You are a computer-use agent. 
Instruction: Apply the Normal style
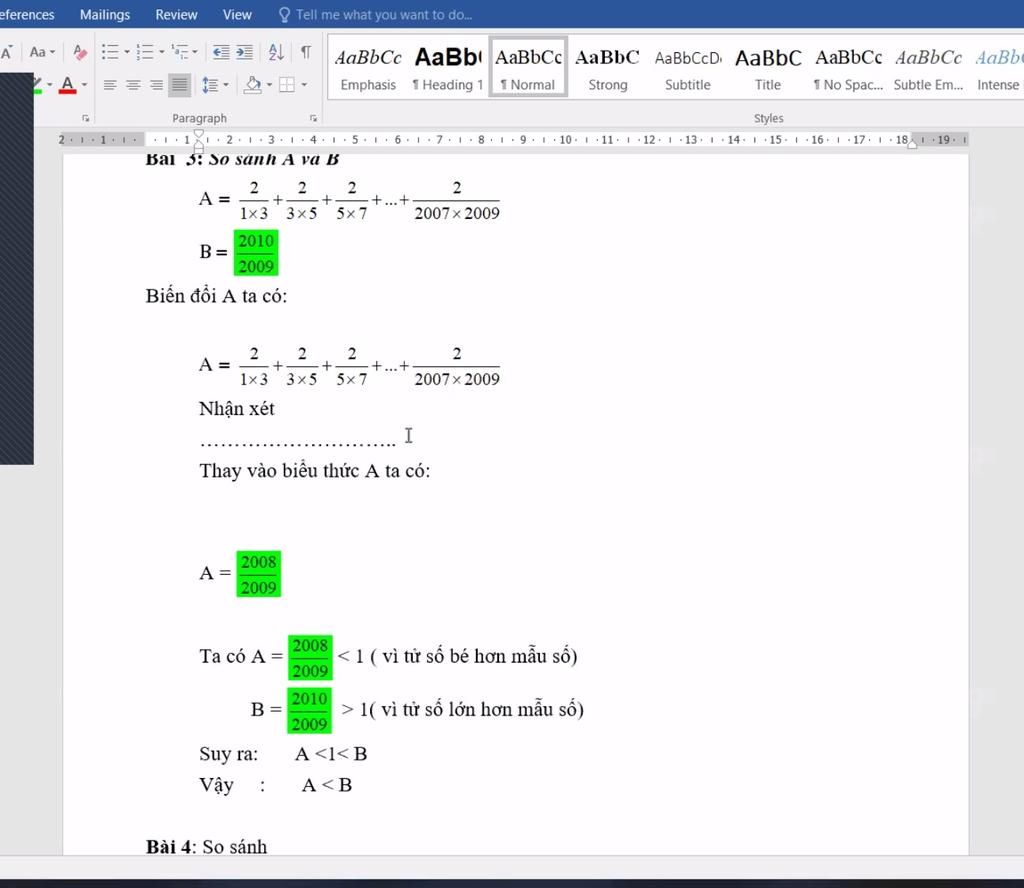[x=528, y=67]
